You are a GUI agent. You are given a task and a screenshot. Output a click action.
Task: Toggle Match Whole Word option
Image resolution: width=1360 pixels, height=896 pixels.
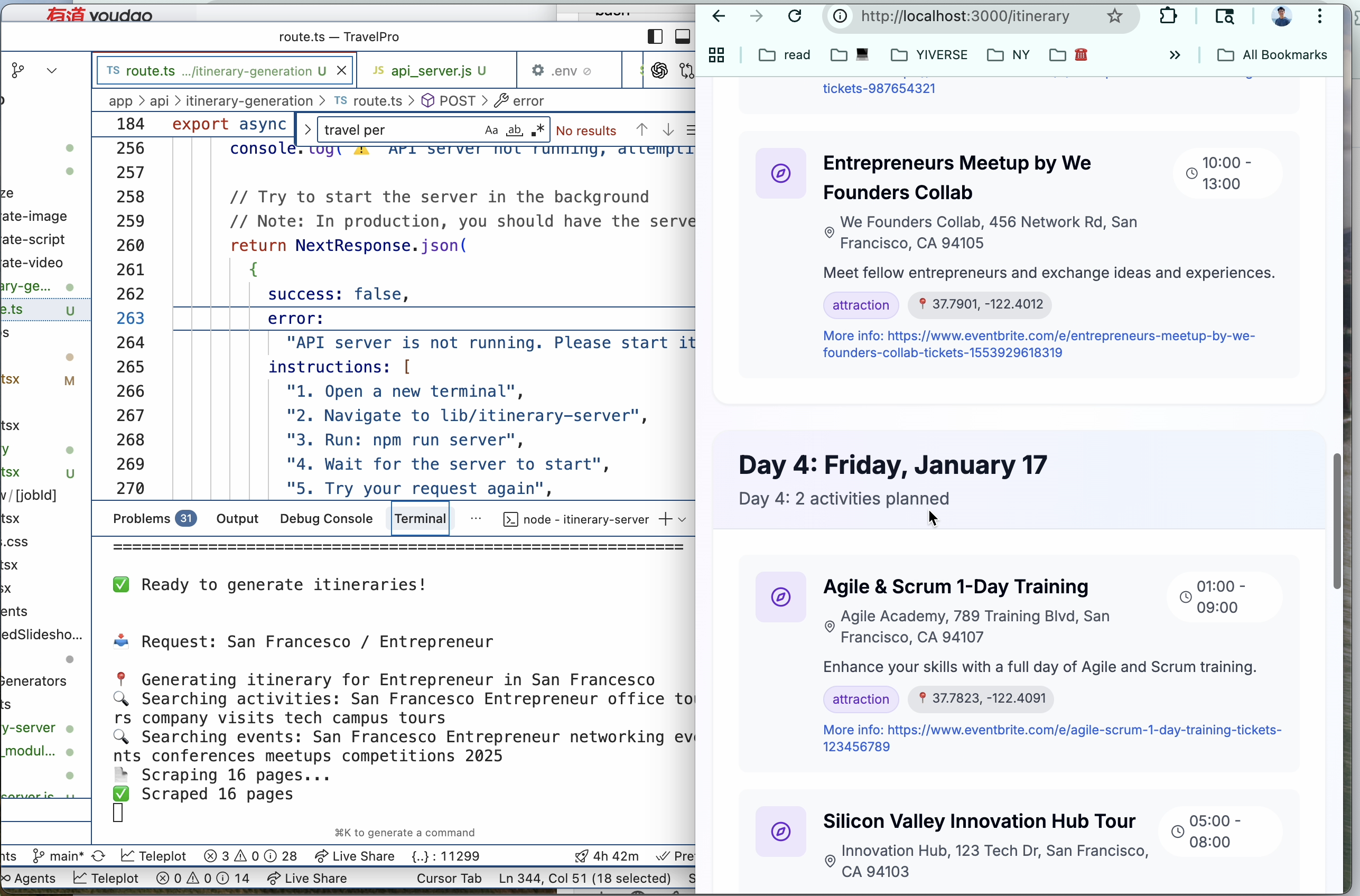pos(515,131)
